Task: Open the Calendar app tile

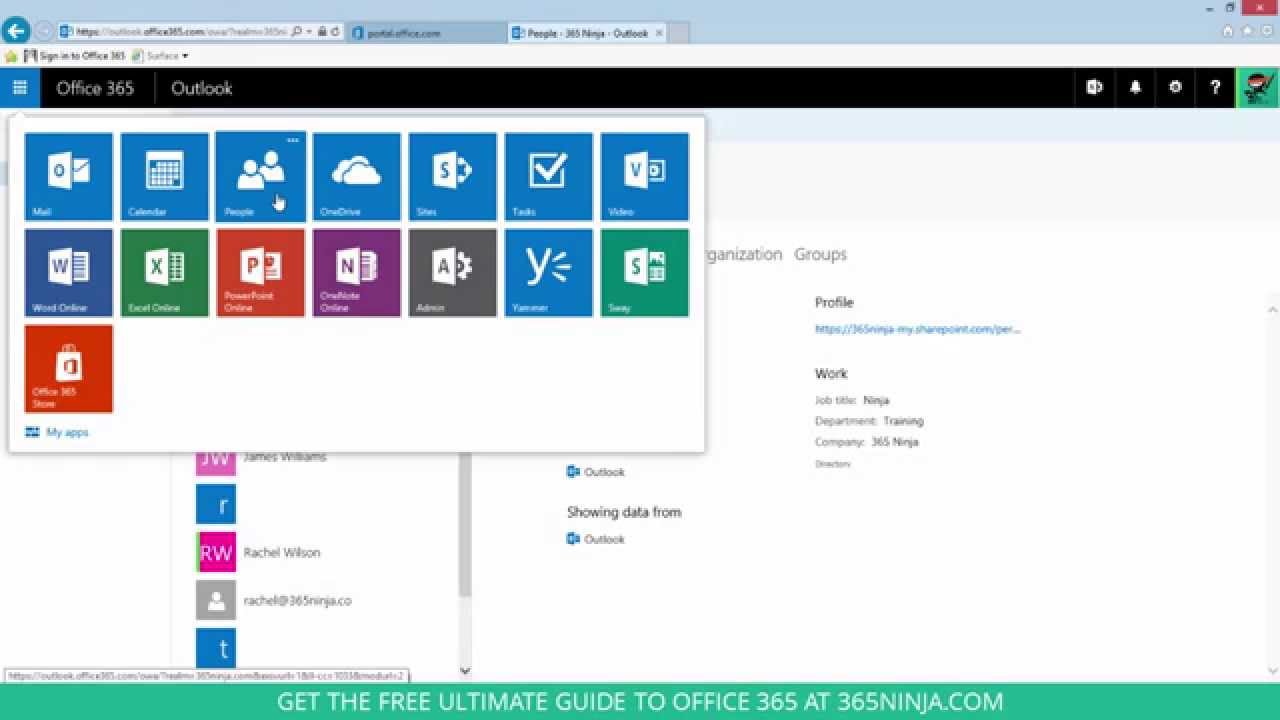Action: pyautogui.click(x=165, y=177)
